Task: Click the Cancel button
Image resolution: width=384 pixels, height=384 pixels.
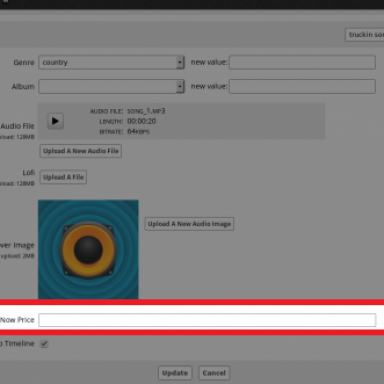Action: click(214, 373)
